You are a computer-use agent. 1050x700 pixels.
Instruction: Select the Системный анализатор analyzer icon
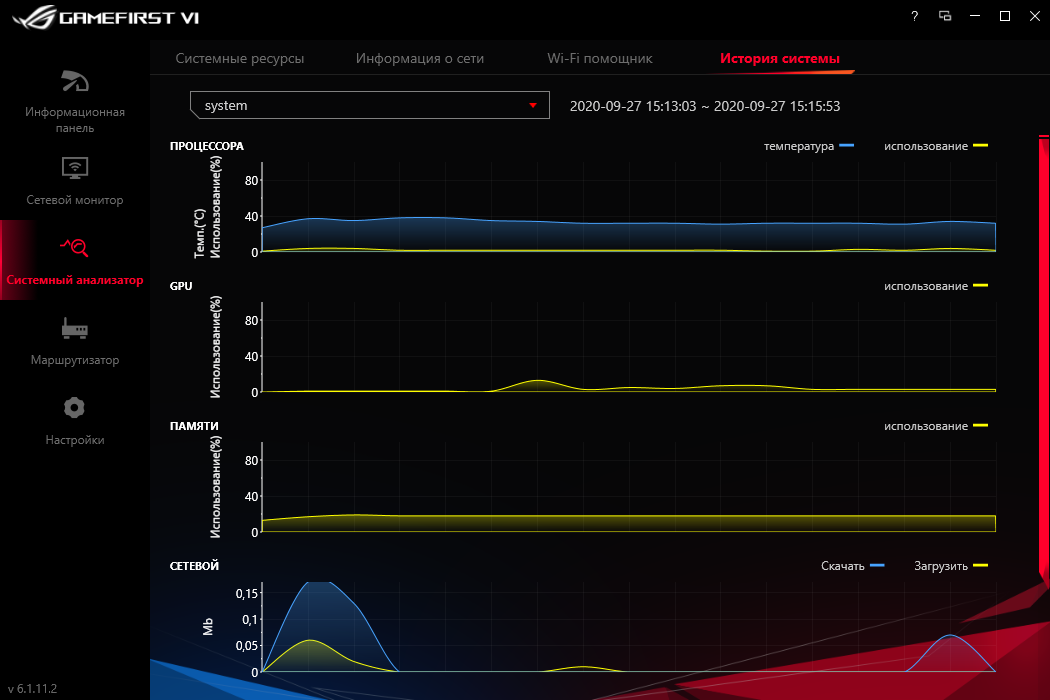pyautogui.click(x=74, y=248)
